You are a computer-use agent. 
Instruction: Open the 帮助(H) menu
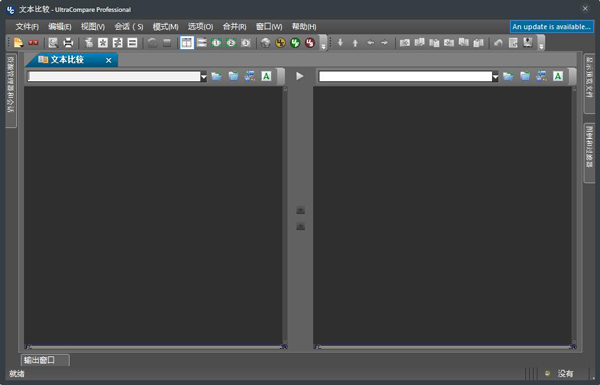pos(304,26)
